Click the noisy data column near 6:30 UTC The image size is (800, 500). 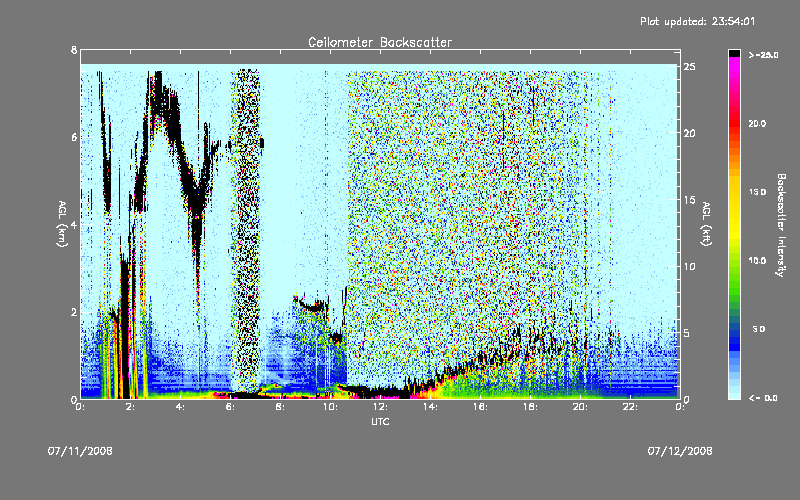245,230
